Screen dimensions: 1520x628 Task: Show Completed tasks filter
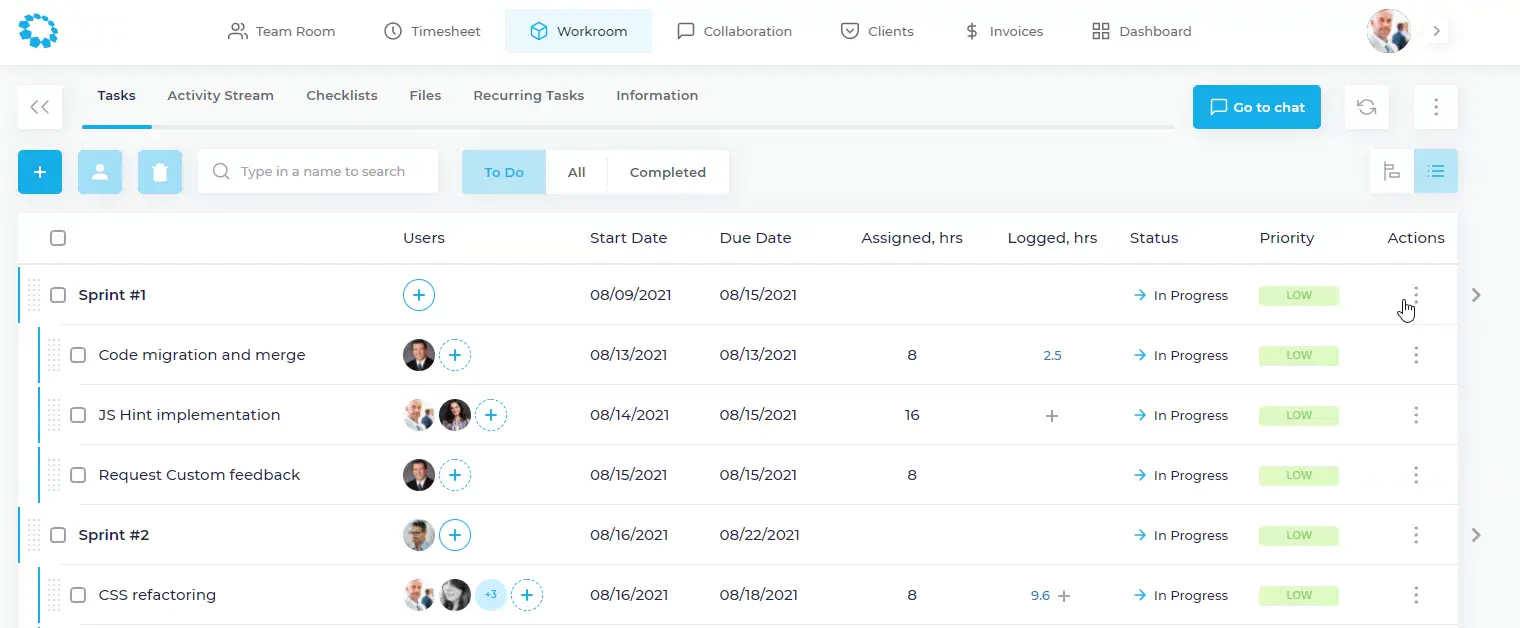coord(667,172)
